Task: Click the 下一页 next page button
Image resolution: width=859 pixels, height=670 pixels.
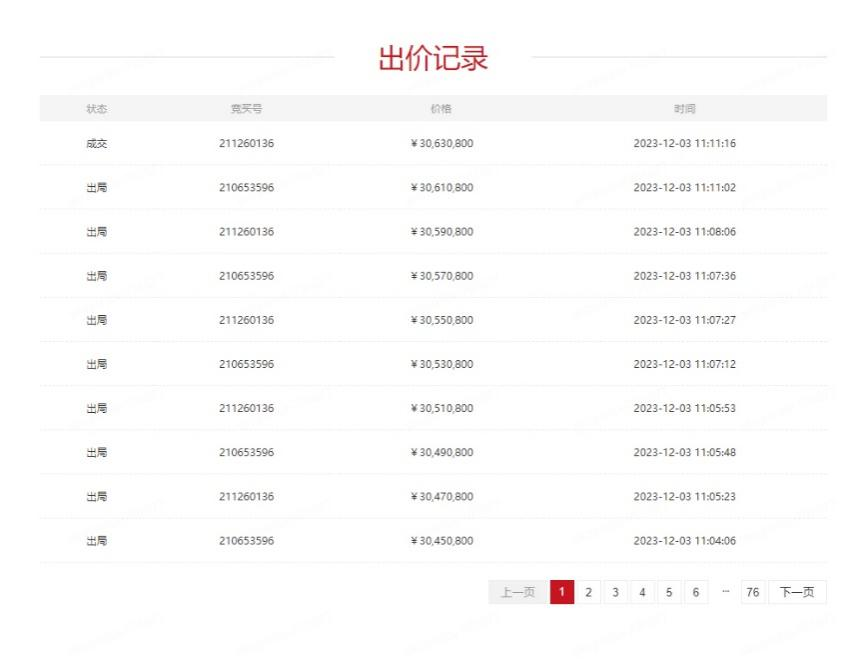Action: [x=797, y=592]
